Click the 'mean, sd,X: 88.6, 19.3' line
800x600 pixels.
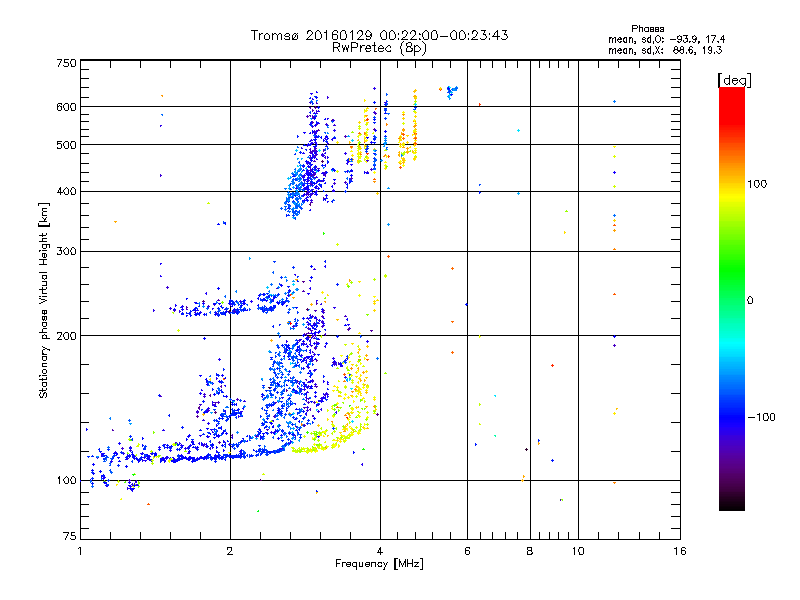(x=665, y=50)
